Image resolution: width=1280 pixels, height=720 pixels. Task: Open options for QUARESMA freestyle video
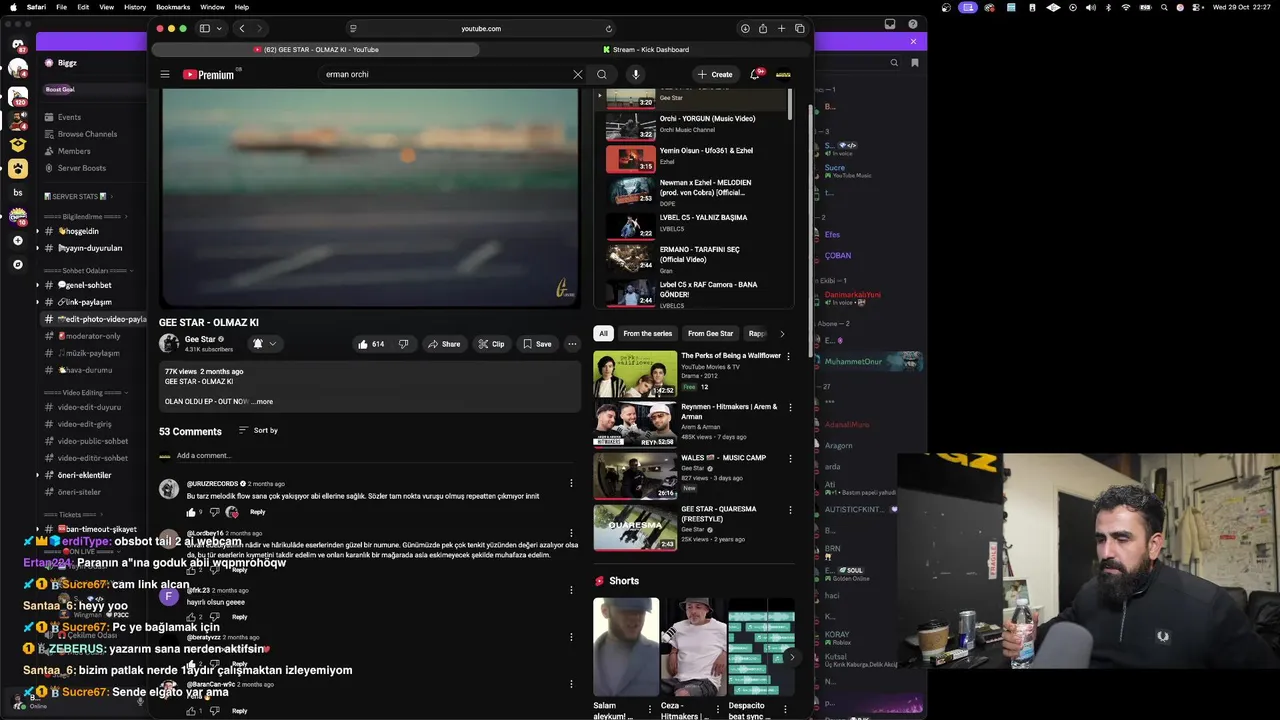[x=789, y=510]
